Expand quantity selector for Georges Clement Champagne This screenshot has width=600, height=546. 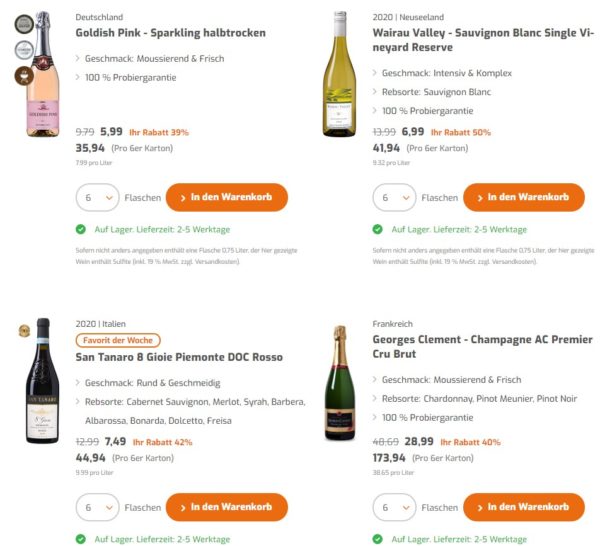coord(394,507)
